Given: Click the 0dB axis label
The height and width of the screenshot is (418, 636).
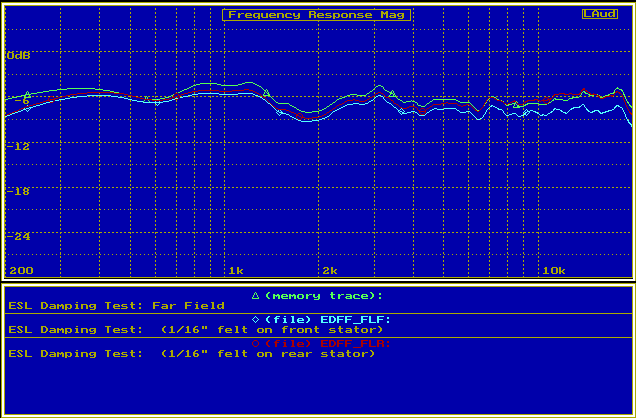Looking at the screenshot, I should click(19, 56).
